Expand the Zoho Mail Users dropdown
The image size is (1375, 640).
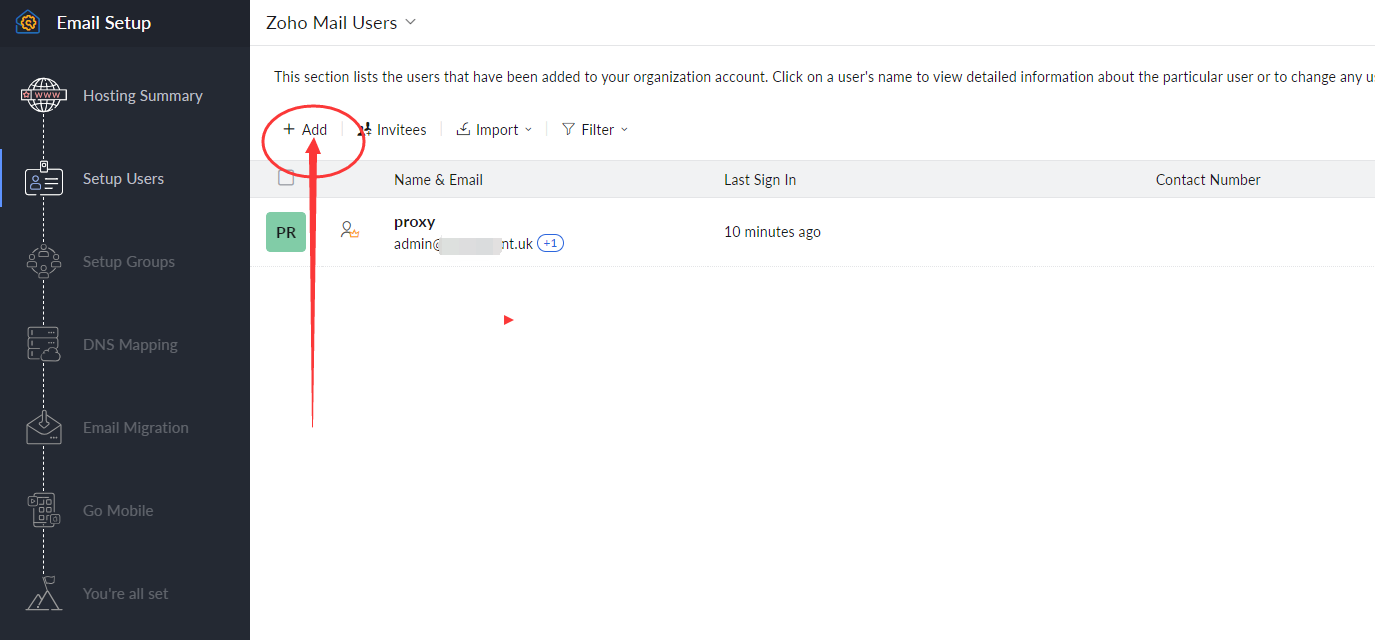(x=341, y=23)
